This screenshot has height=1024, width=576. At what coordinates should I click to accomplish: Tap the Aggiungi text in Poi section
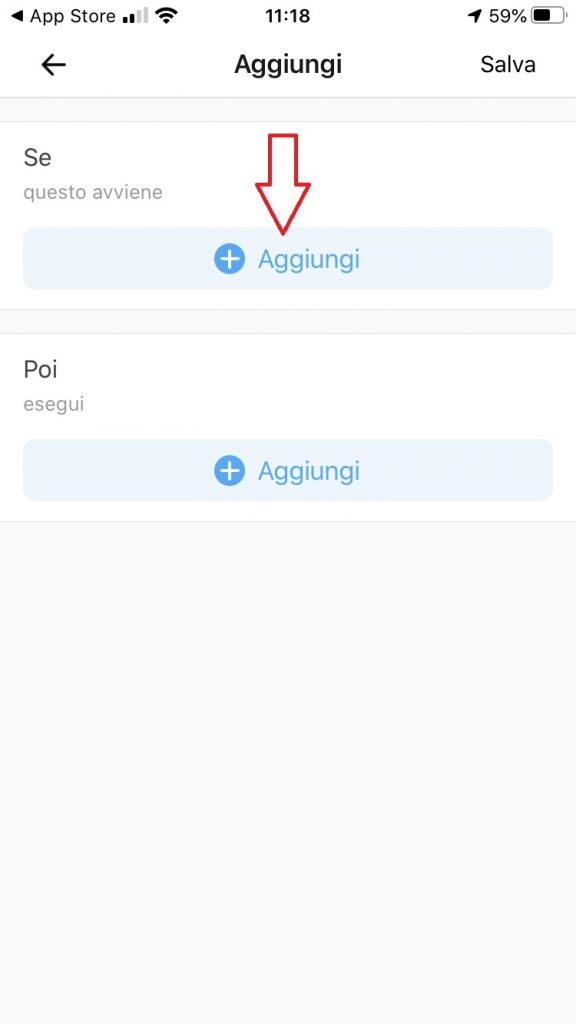coord(309,472)
